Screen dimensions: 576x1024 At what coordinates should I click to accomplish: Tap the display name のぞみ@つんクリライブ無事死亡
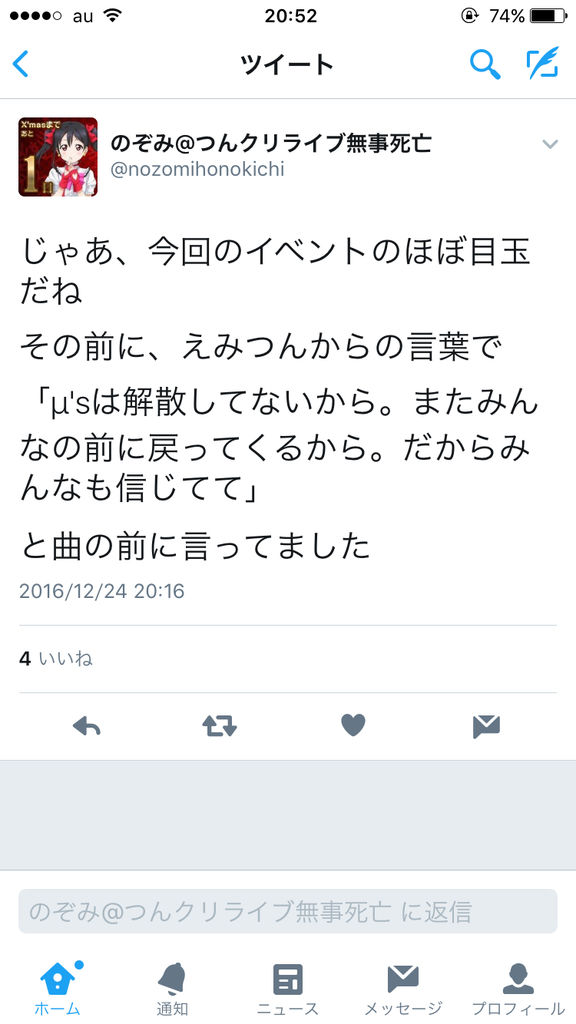271,142
